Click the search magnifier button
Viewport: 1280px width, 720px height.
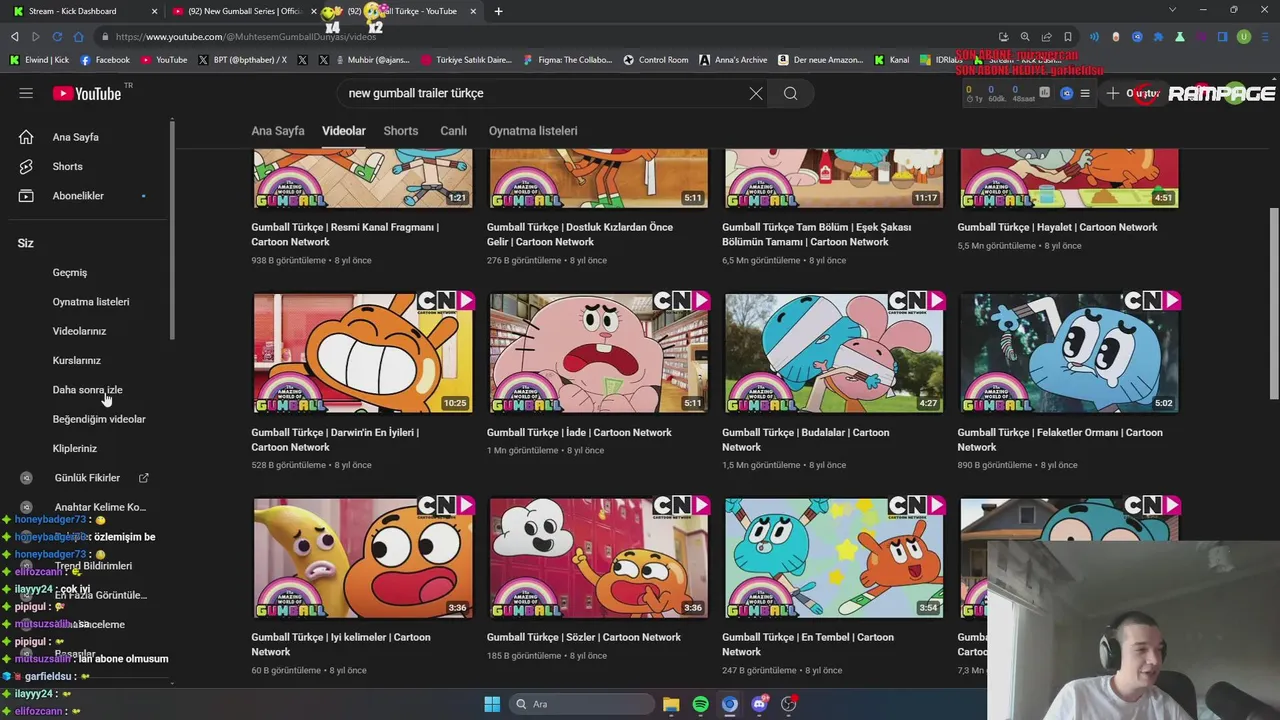click(x=790, y=93)
